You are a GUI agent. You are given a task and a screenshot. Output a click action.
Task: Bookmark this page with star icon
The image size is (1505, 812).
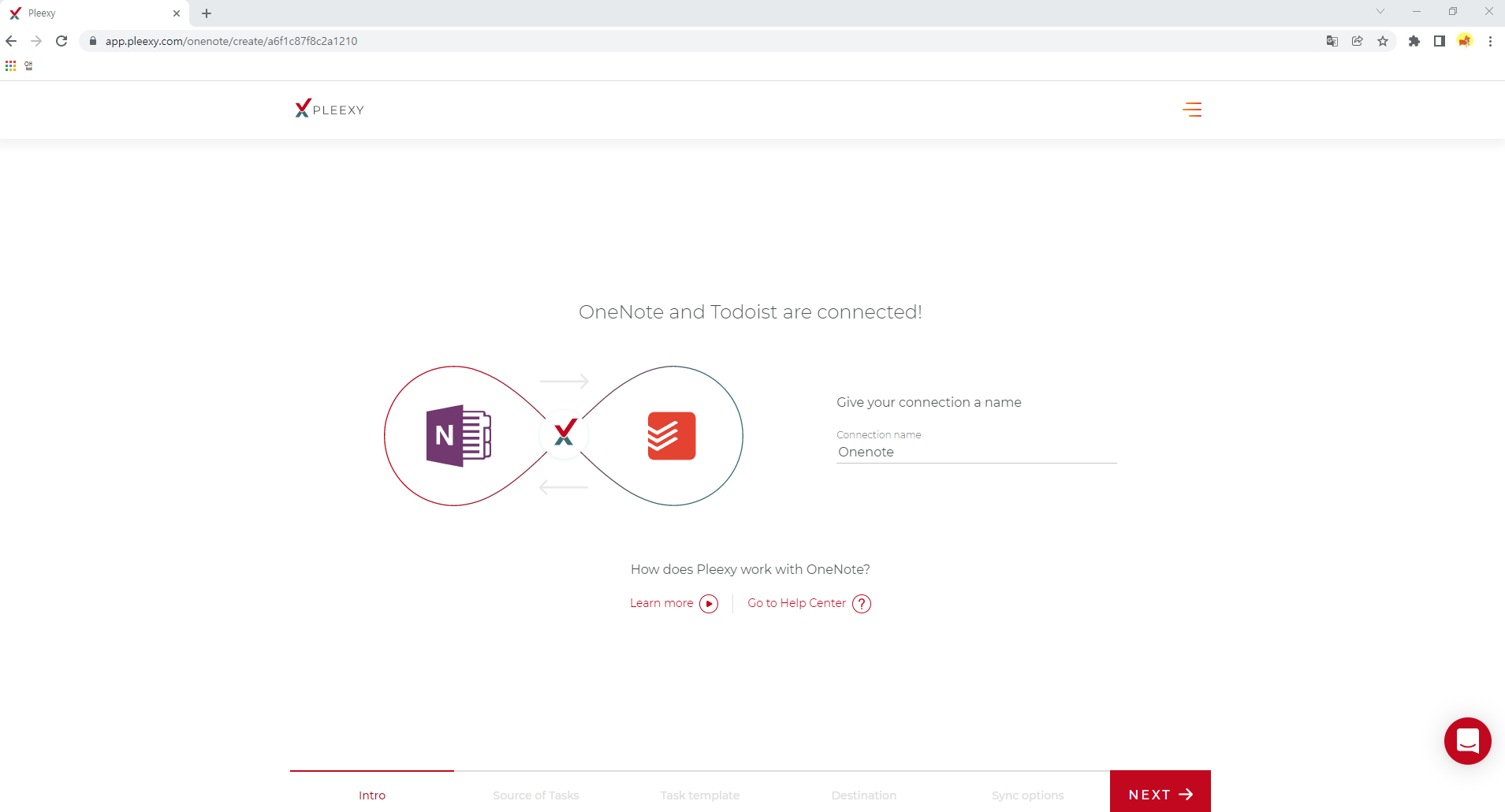click(x=1383, y=41)
